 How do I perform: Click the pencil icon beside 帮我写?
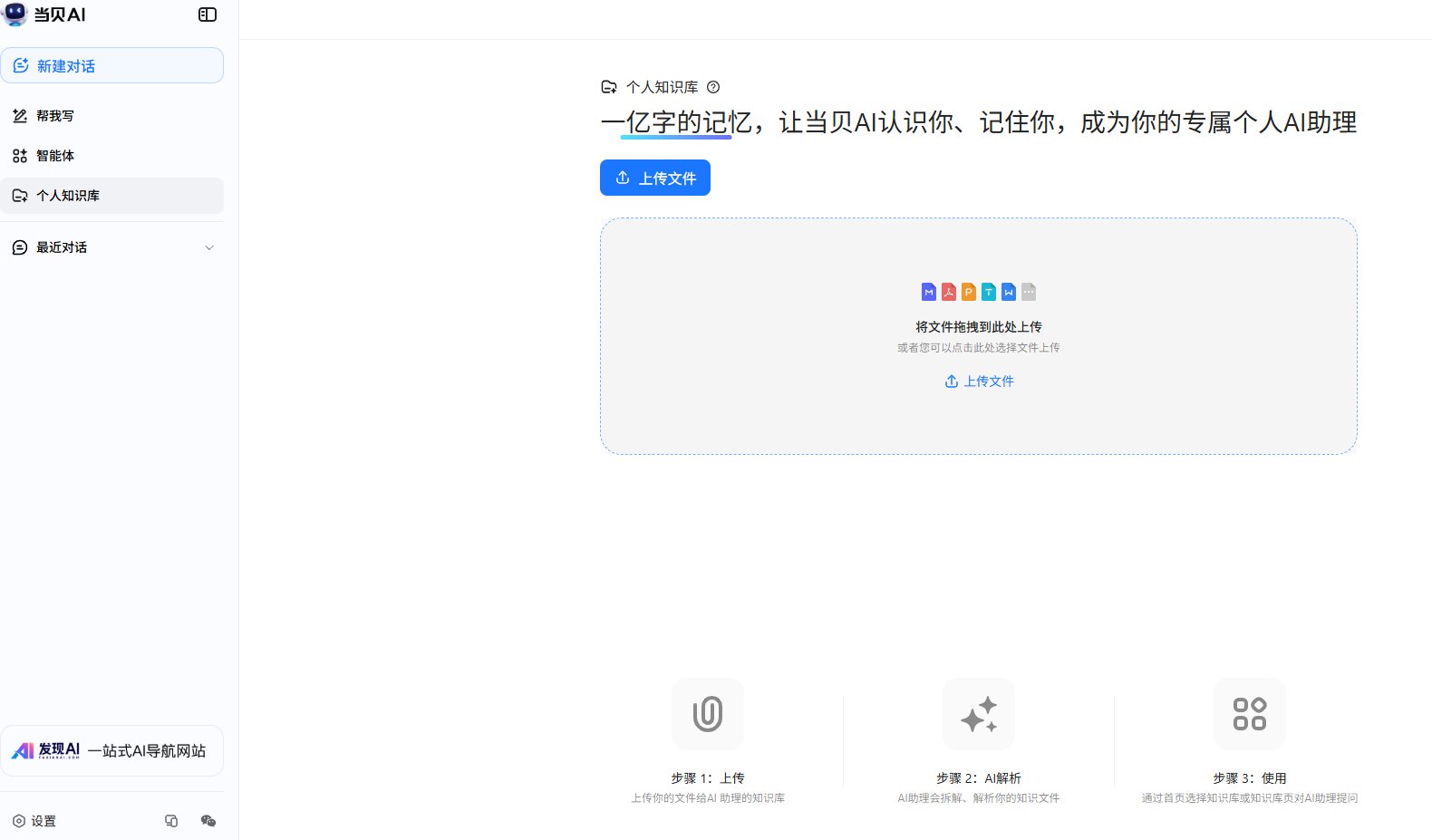(x=20, y=116)
